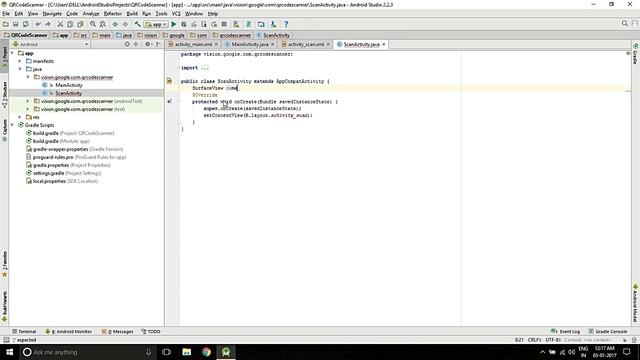The image size is (640, 360).
Task: Click Windows Start button
Action: (x=9, y=352)
